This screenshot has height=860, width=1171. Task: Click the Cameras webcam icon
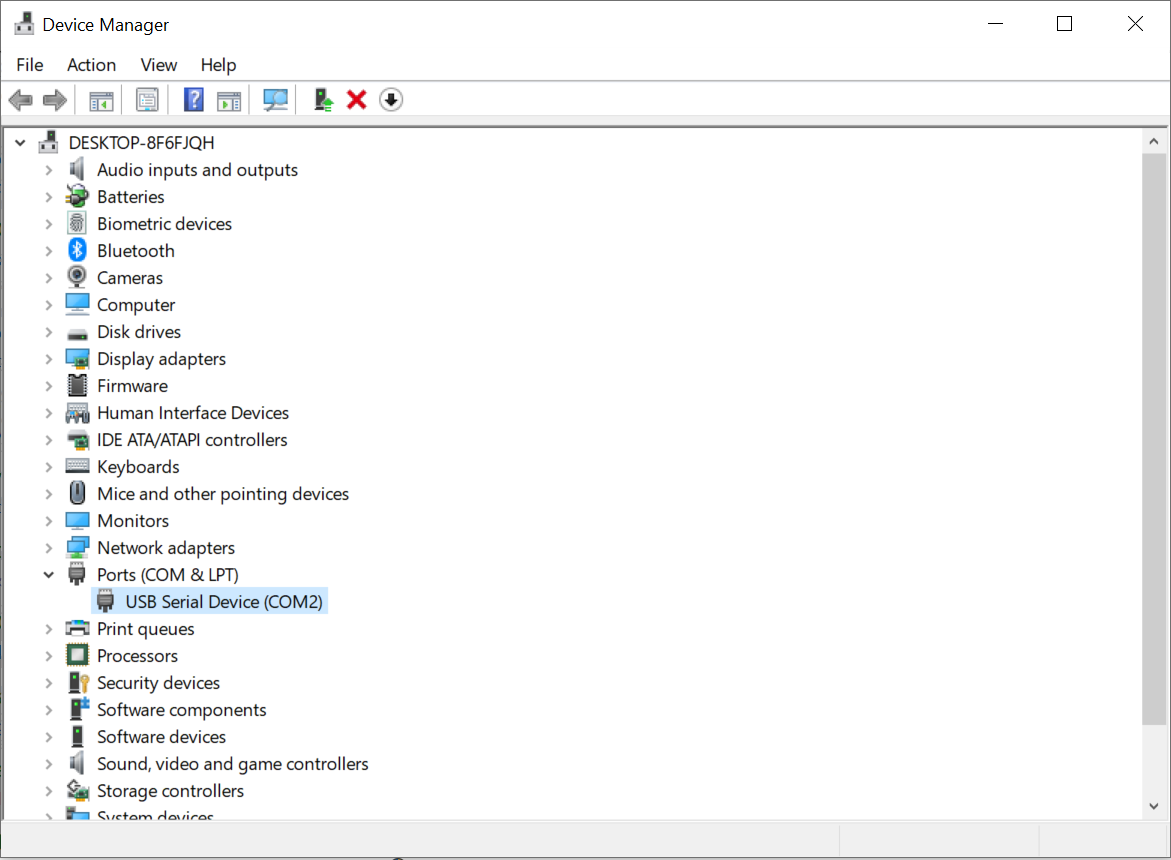pyautogui.click(x=77, y=277)
